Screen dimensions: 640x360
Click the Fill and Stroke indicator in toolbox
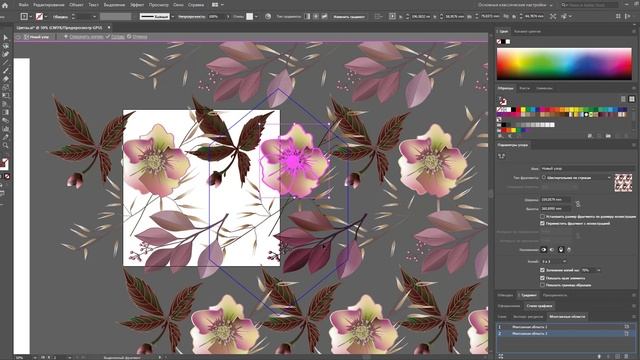pyautogui.click(x=4, y=164)
